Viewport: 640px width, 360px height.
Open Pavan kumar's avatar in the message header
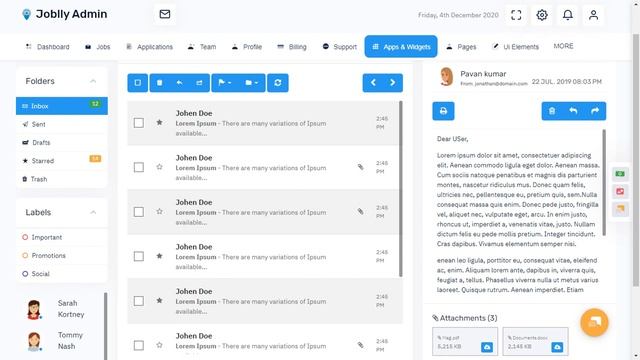point(447,77)
